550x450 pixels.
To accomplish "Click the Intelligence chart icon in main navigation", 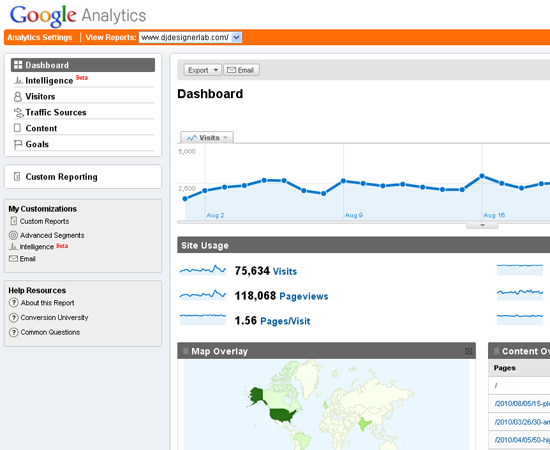I will point(19,81).
